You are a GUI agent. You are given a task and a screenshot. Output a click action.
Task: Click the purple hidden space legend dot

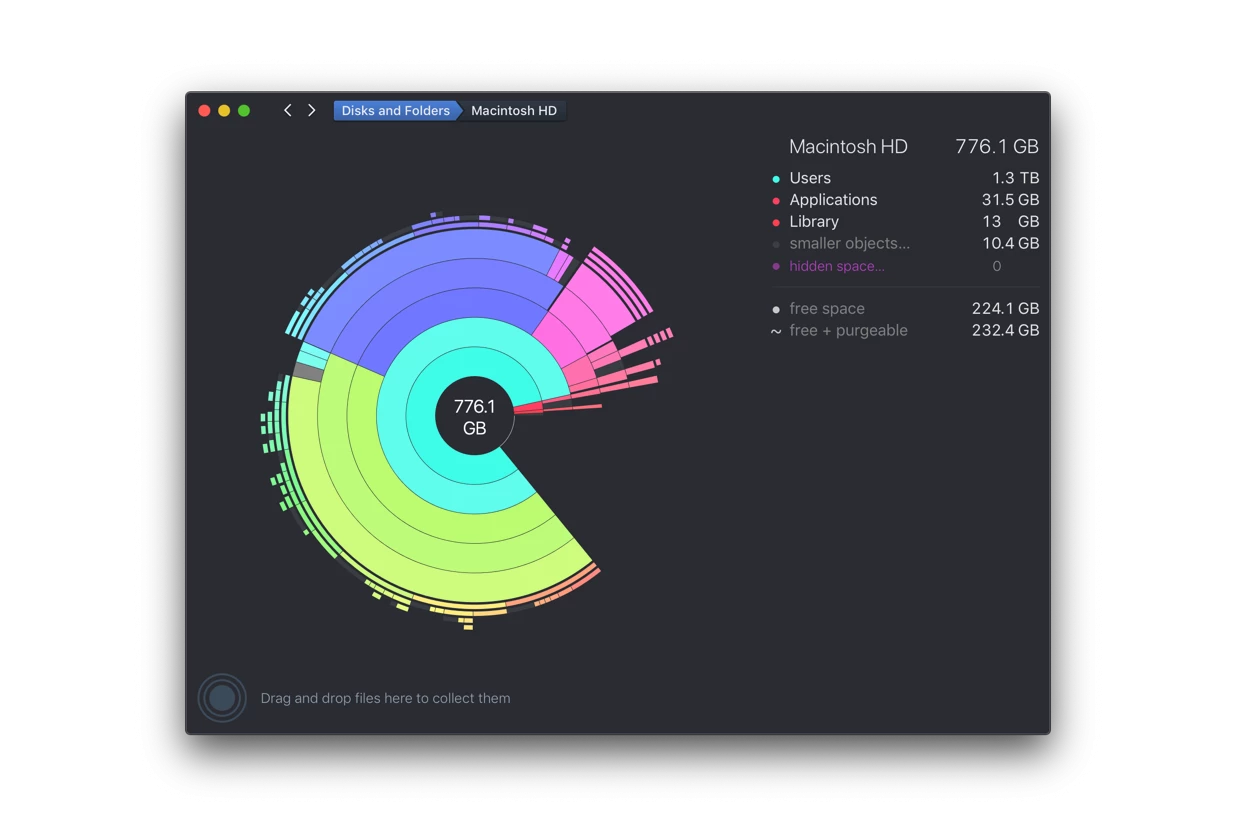pyautogui.click(x=776, y=267)
